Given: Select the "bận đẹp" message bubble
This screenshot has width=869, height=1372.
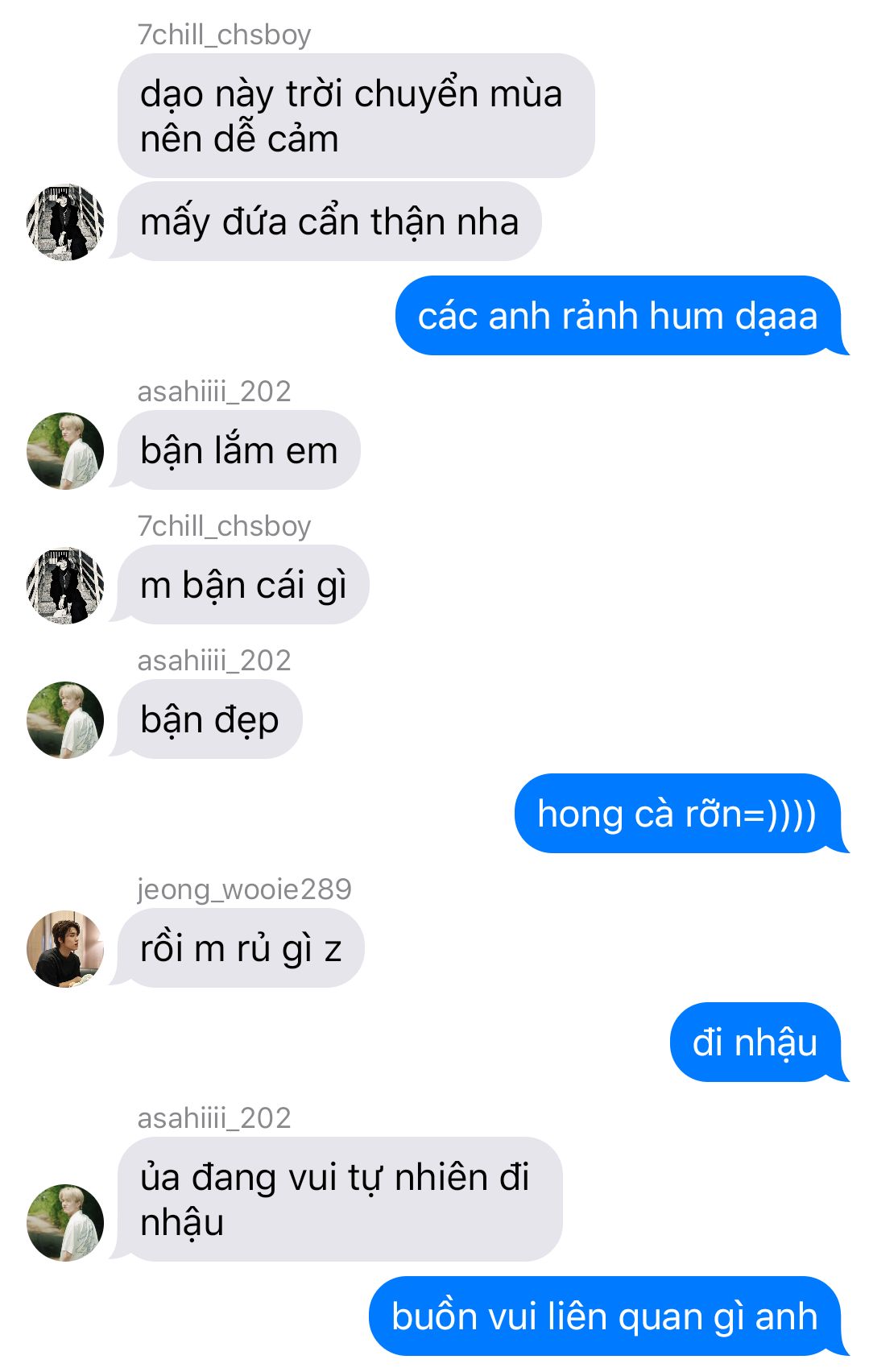Looking at the screenshot, I should click(x=209, y=719).
